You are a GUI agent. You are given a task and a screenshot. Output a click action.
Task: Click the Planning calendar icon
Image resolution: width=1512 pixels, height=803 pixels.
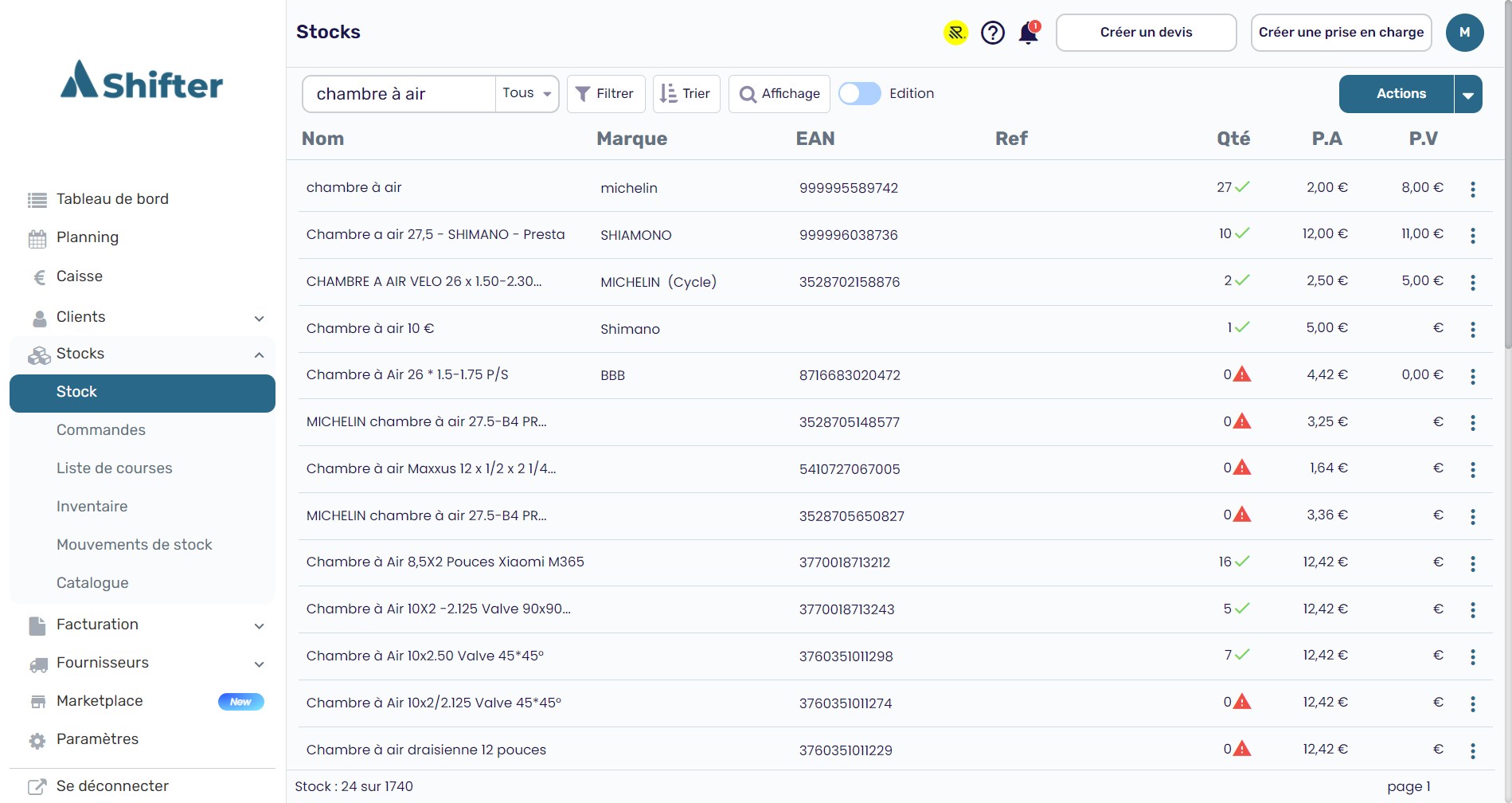(37, 238)
